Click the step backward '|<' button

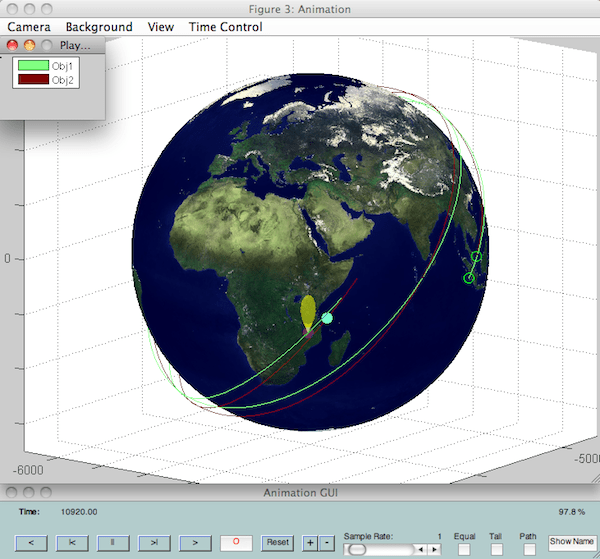click(x=72, y=543)
